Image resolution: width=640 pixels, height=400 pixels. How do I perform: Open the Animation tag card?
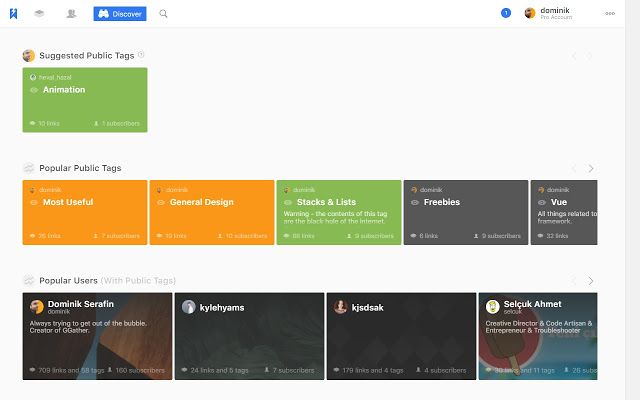tap(85, 100)
